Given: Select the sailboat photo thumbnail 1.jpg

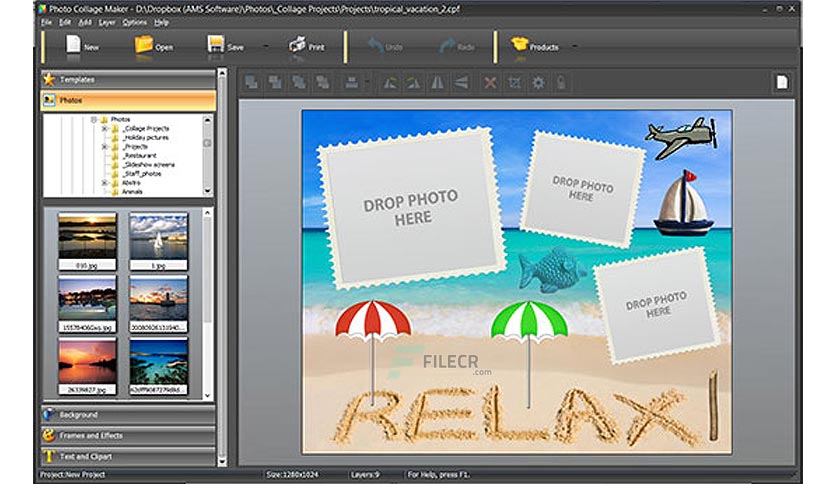Looking at the screenshot, I should pos(158,241).
